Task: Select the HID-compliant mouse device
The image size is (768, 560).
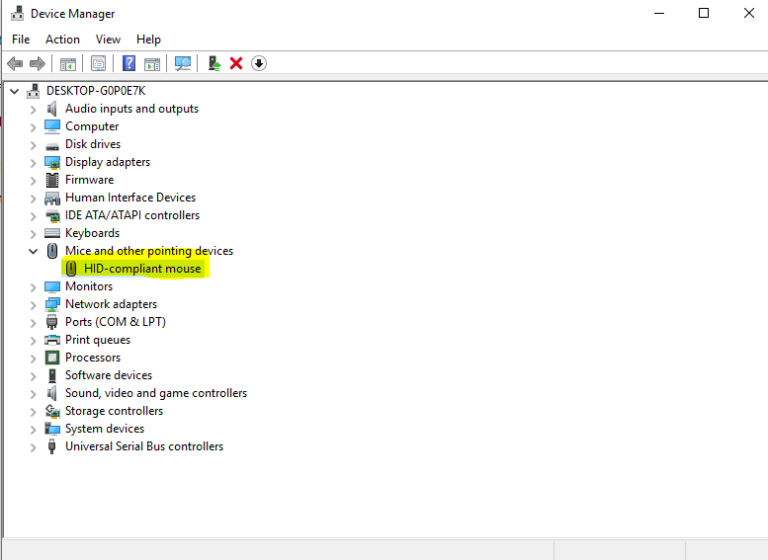Action: (142, 269)
